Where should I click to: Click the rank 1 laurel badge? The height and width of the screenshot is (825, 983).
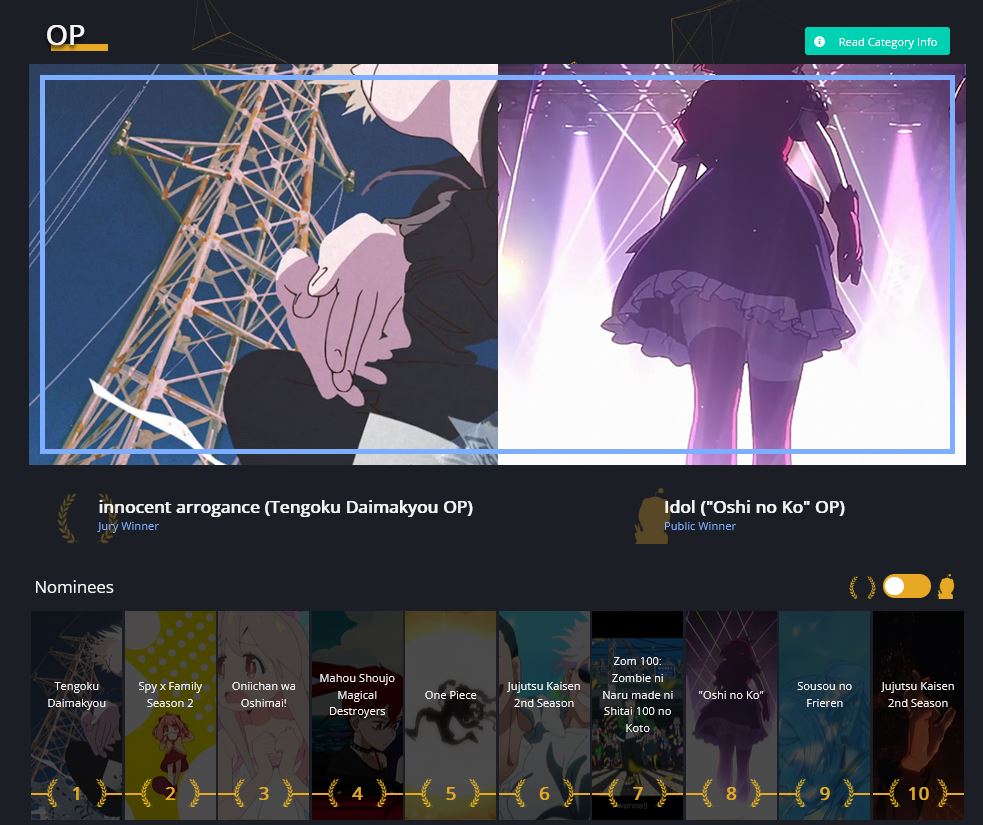(76, 794)
